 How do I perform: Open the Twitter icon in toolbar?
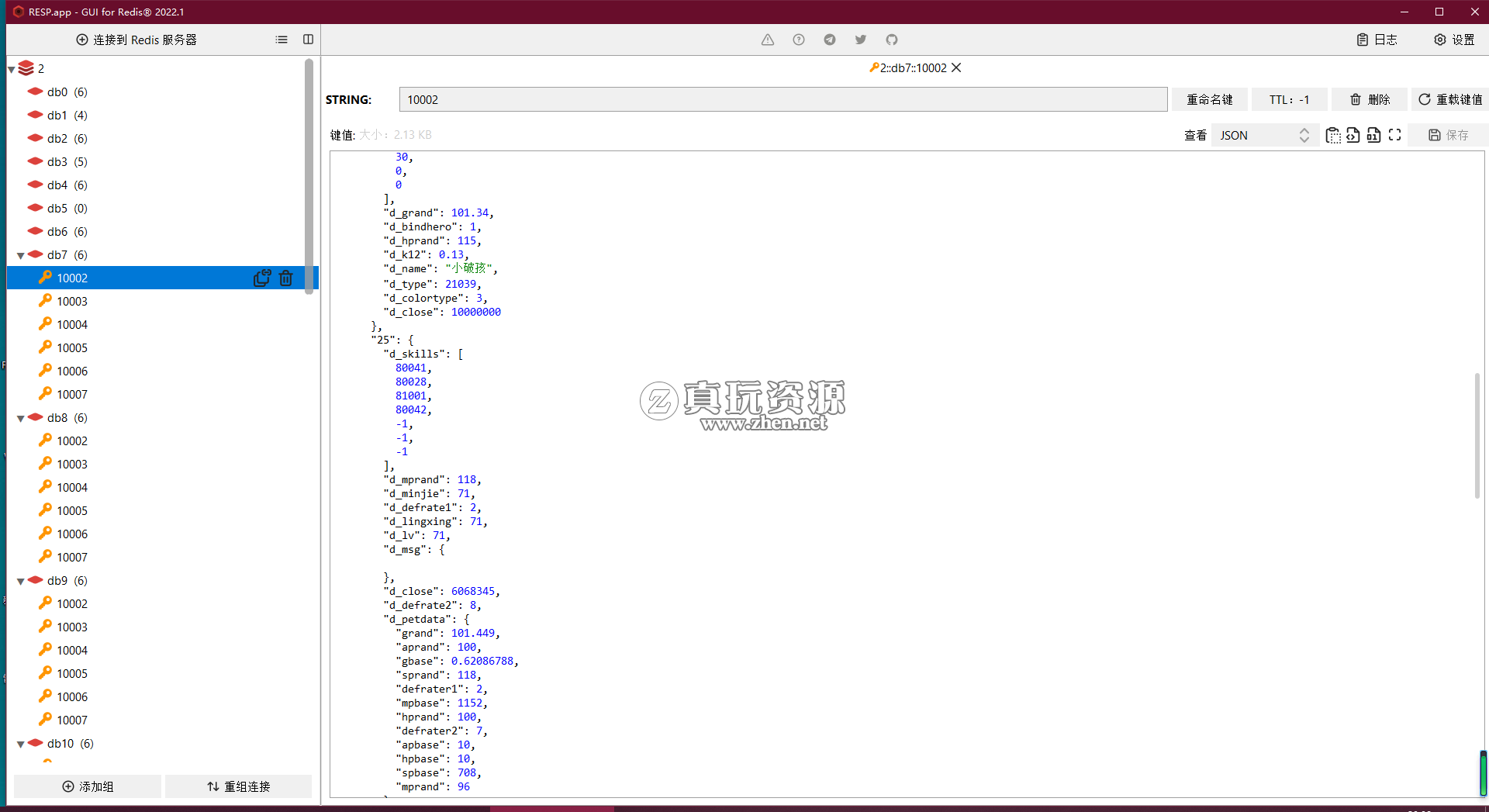pyautogui.click(x=860, y=40)
